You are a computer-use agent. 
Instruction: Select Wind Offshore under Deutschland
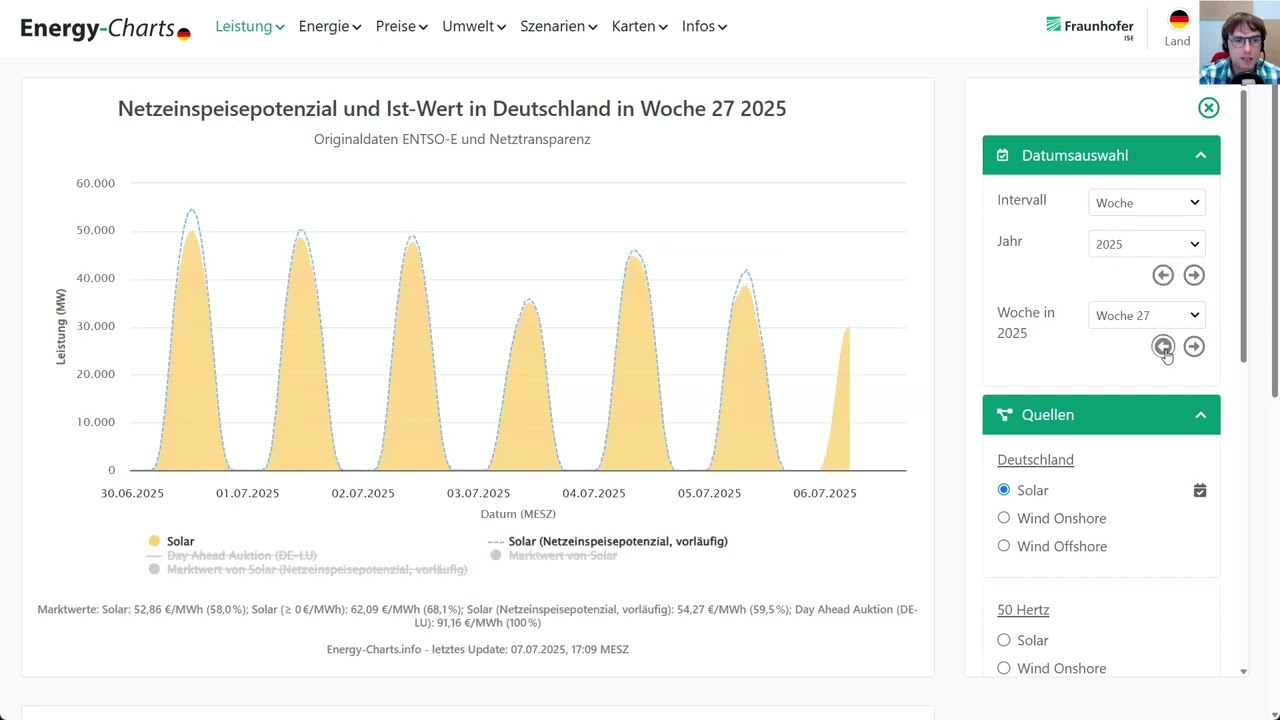[x=1004, y=546]
